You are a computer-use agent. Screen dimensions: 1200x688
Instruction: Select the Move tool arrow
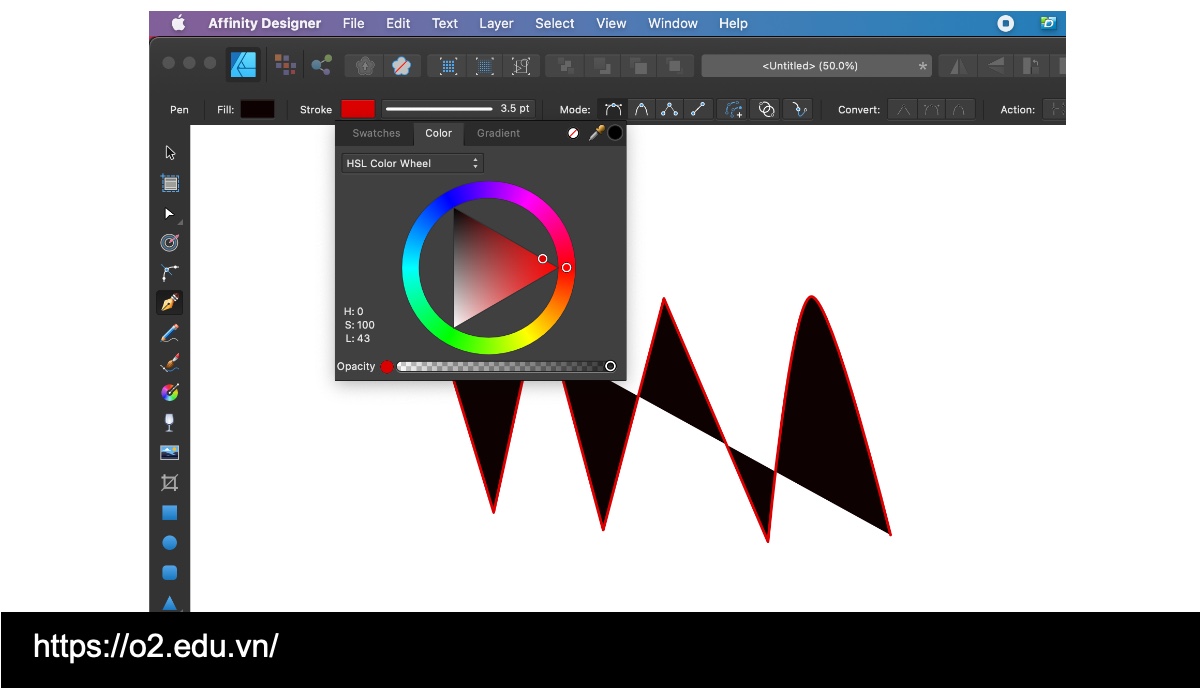[170, 153]
